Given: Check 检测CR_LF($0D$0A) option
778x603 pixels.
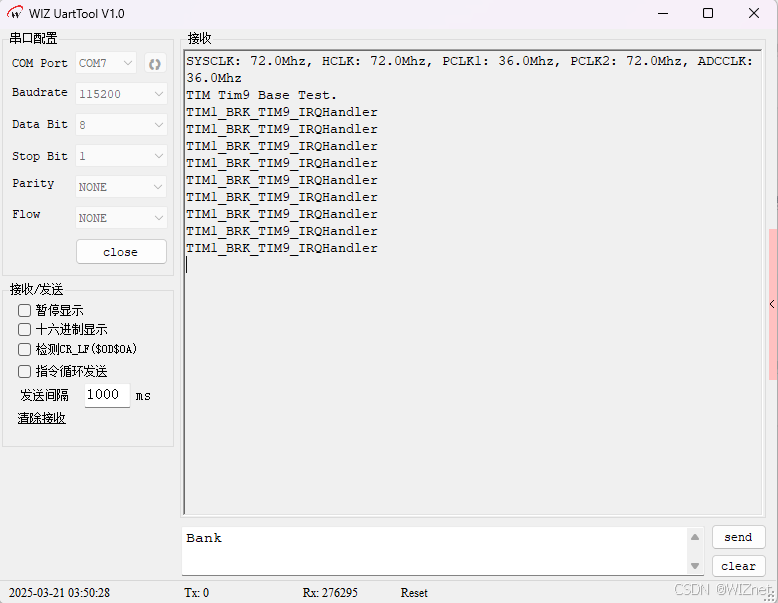Looking at the screenshot, I should (24, 349).
